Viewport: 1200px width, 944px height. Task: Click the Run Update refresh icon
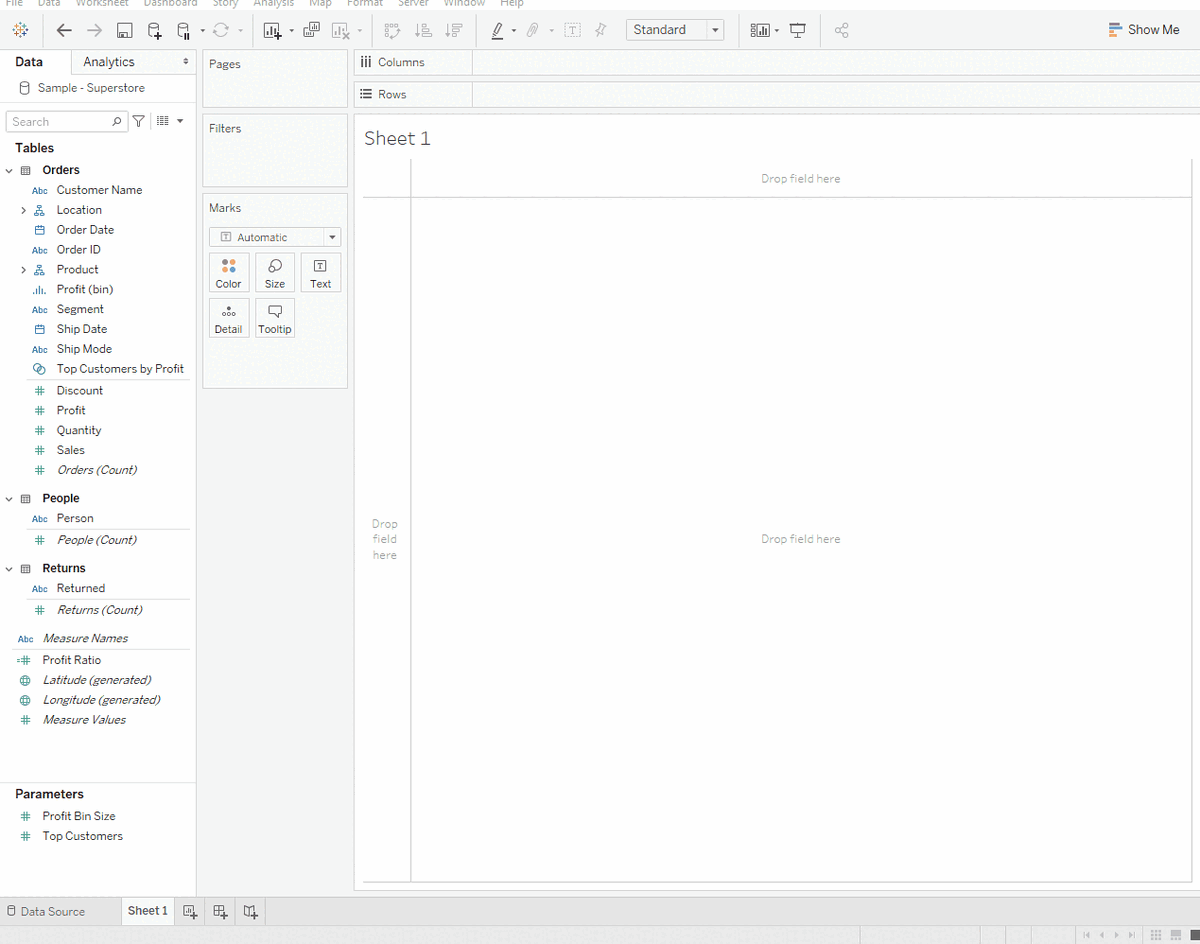pos(221,30)
